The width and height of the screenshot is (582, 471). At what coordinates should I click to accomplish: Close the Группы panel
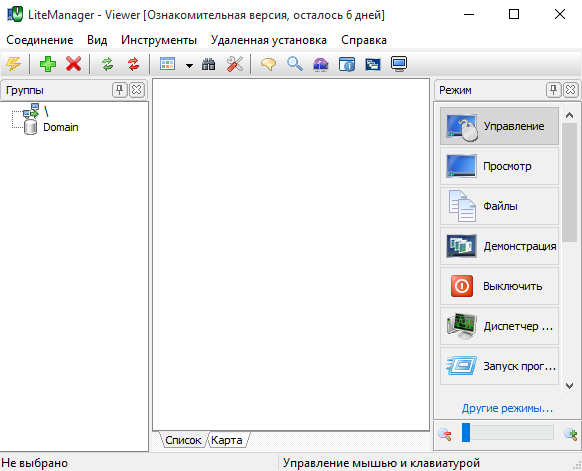pyautogui.click(x=137, y=90)
